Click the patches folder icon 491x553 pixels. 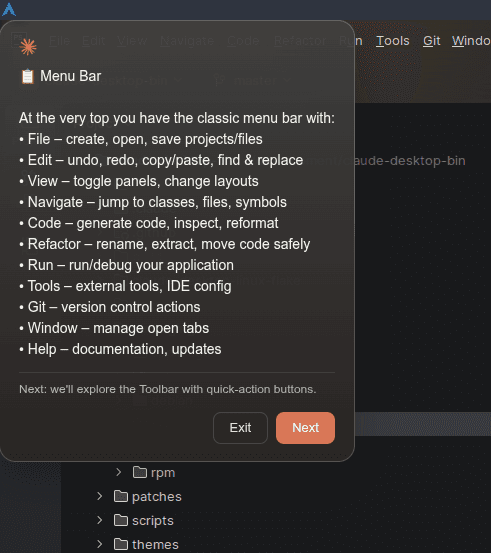(121, 496)
